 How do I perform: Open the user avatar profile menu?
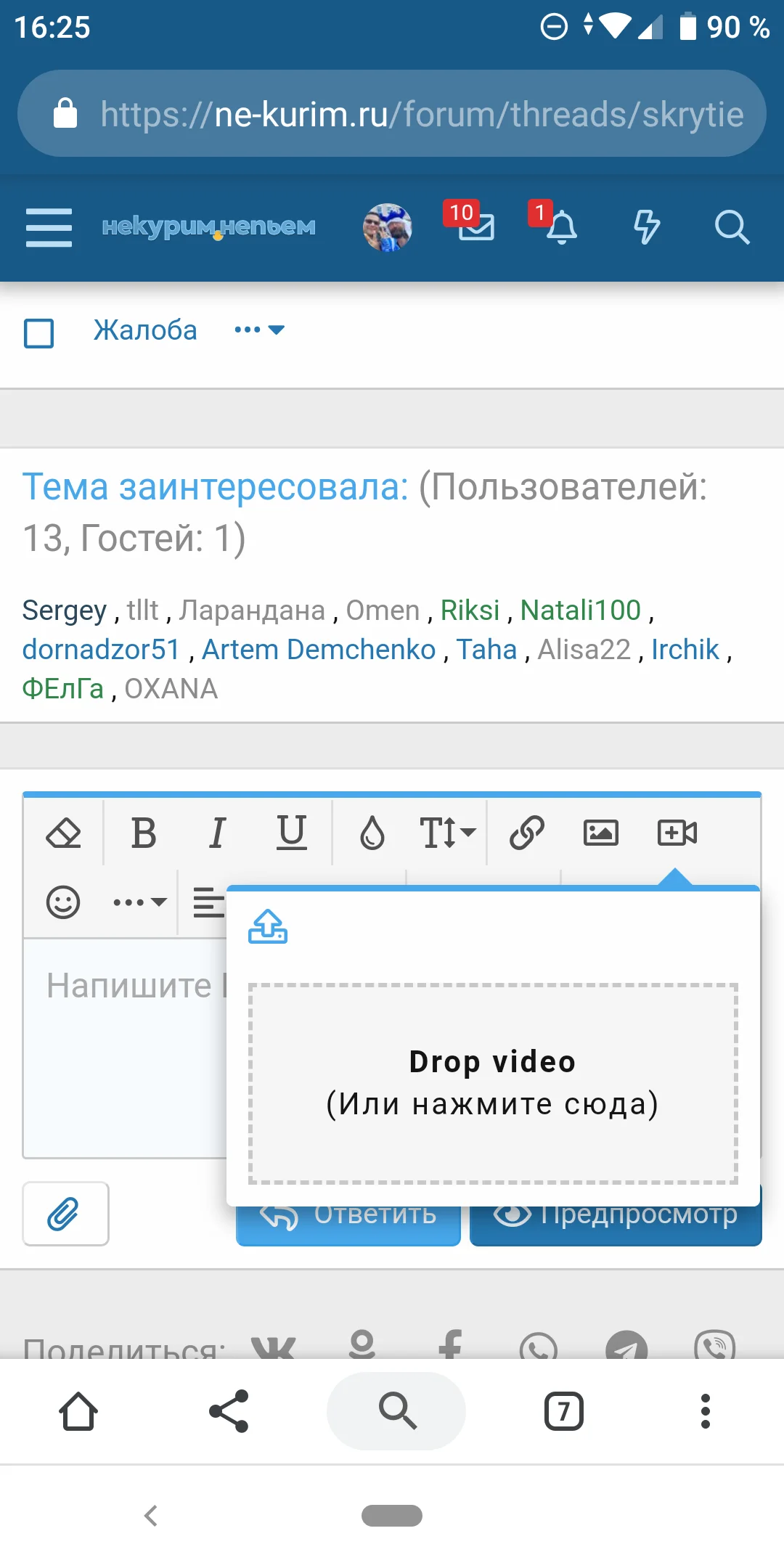click(388, 227)
